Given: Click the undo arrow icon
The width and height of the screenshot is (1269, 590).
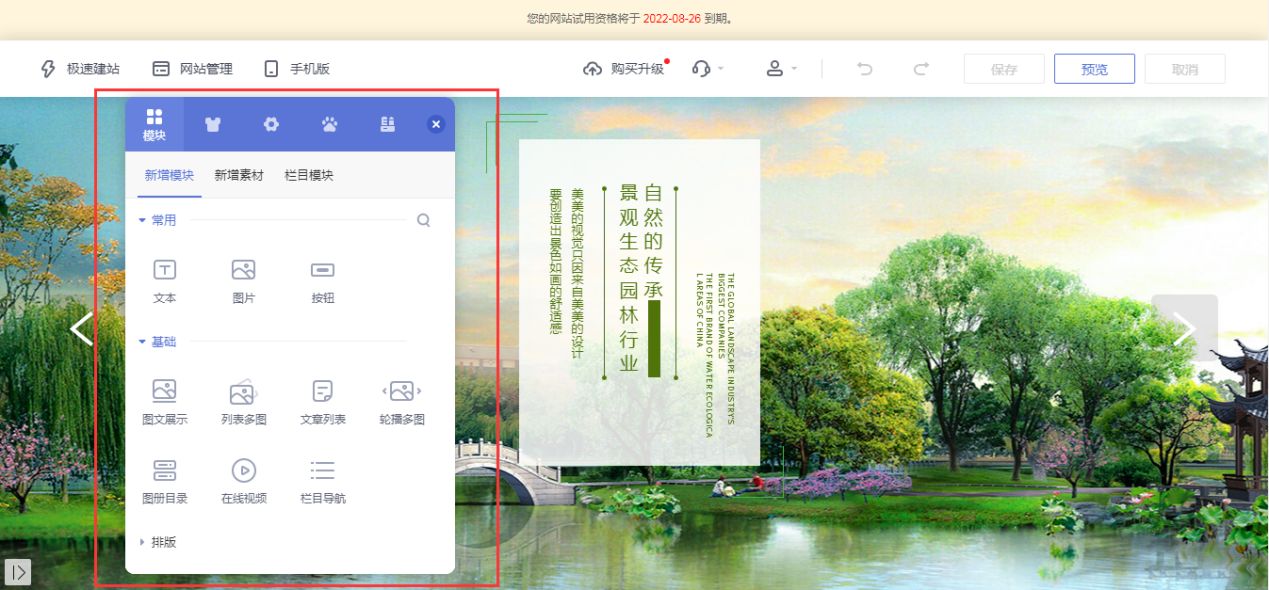Looking at the screenshot, I should (865, 69).
